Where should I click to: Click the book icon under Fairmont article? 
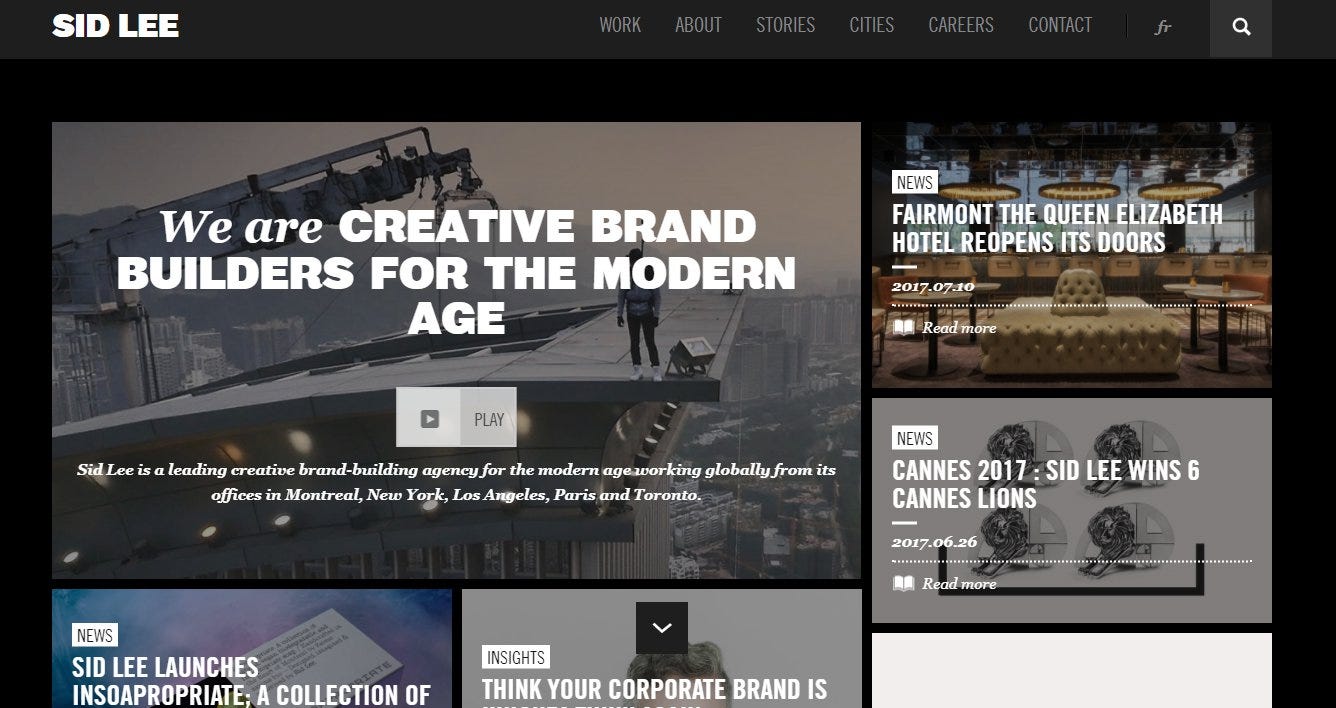(x=903, y=328)
